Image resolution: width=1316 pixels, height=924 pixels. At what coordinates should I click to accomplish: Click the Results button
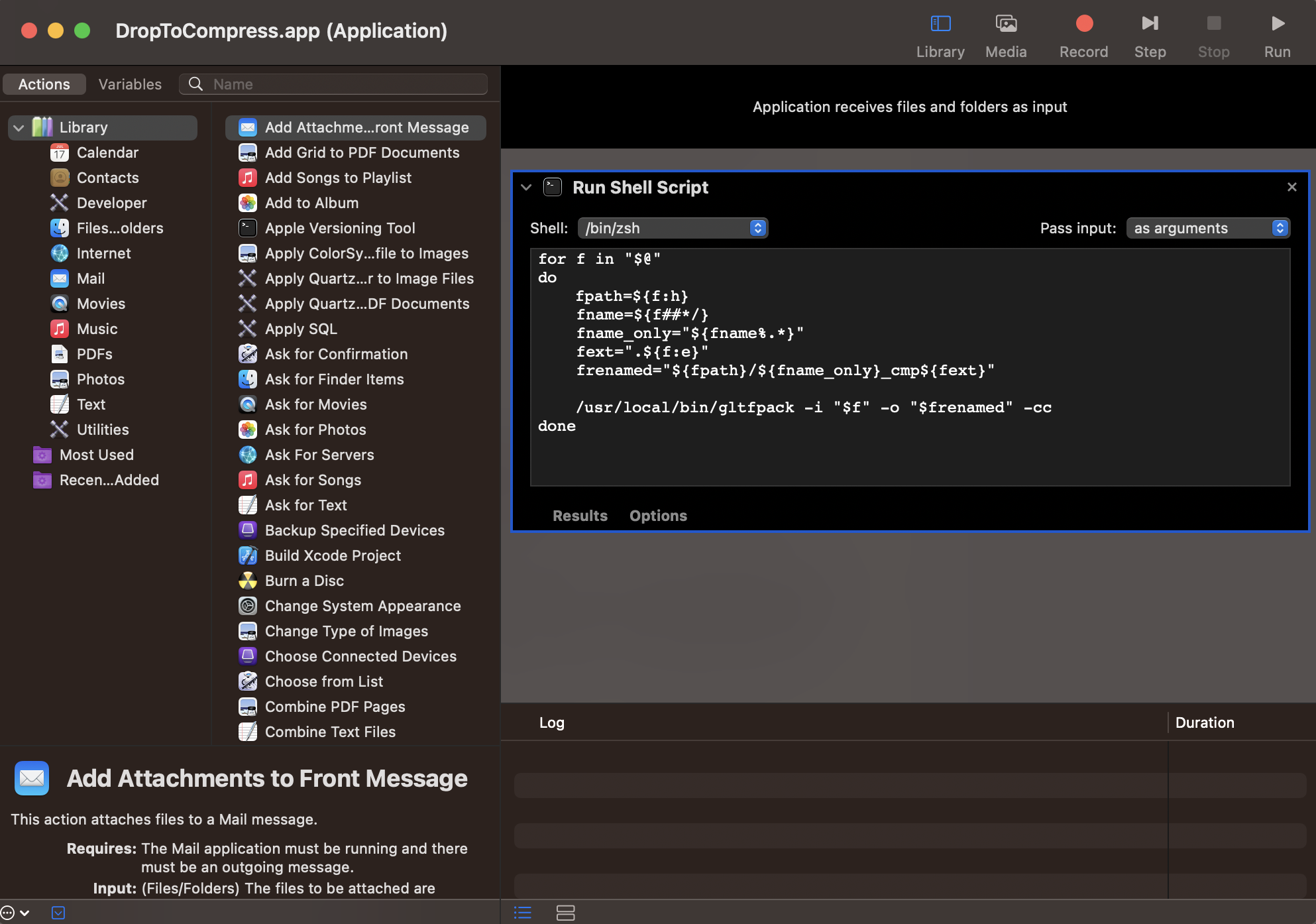(580, 516)
